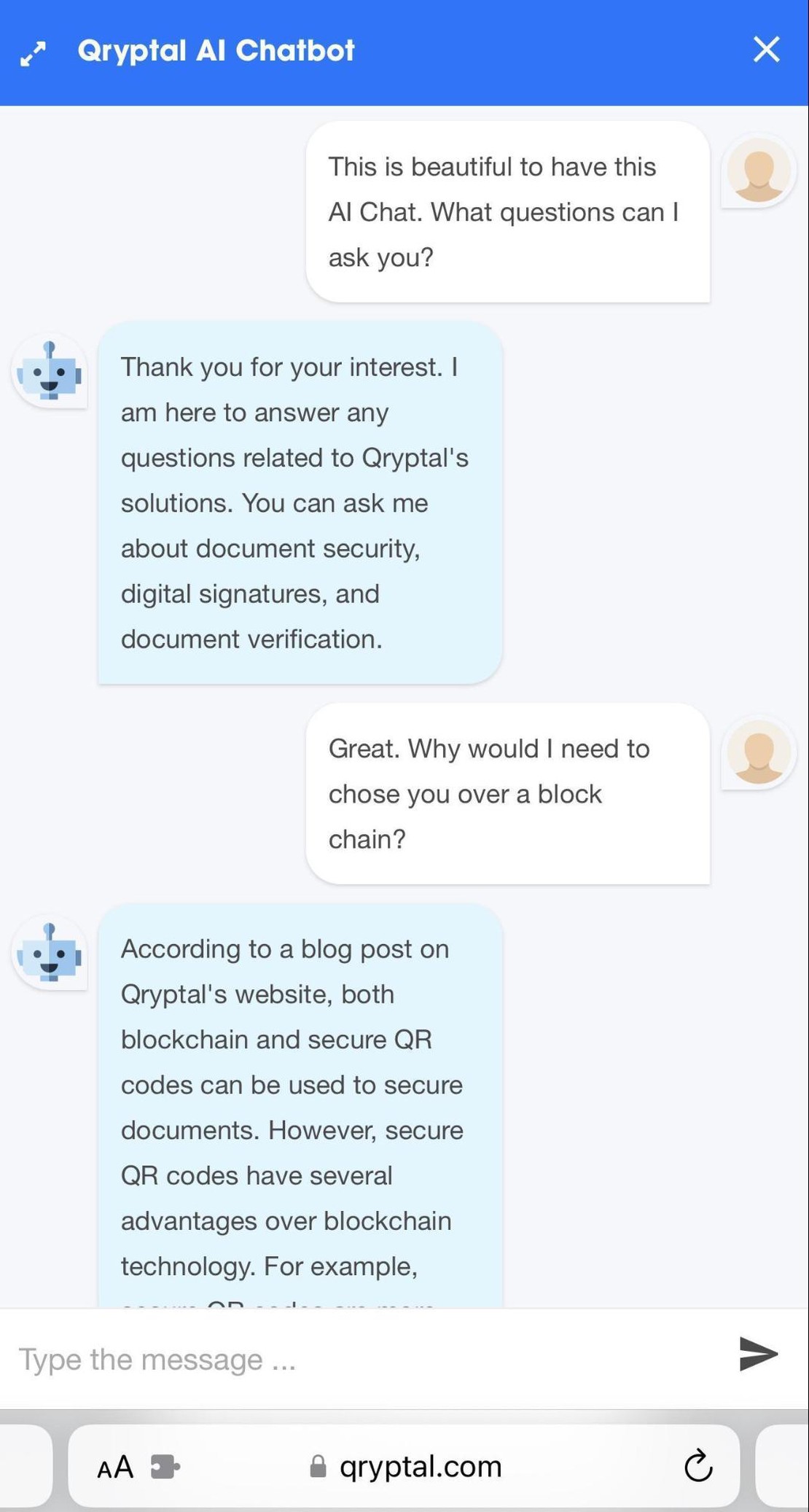Tap the Safari bottom toolbar
The image size is (809, 1512).
point(404,1466)
